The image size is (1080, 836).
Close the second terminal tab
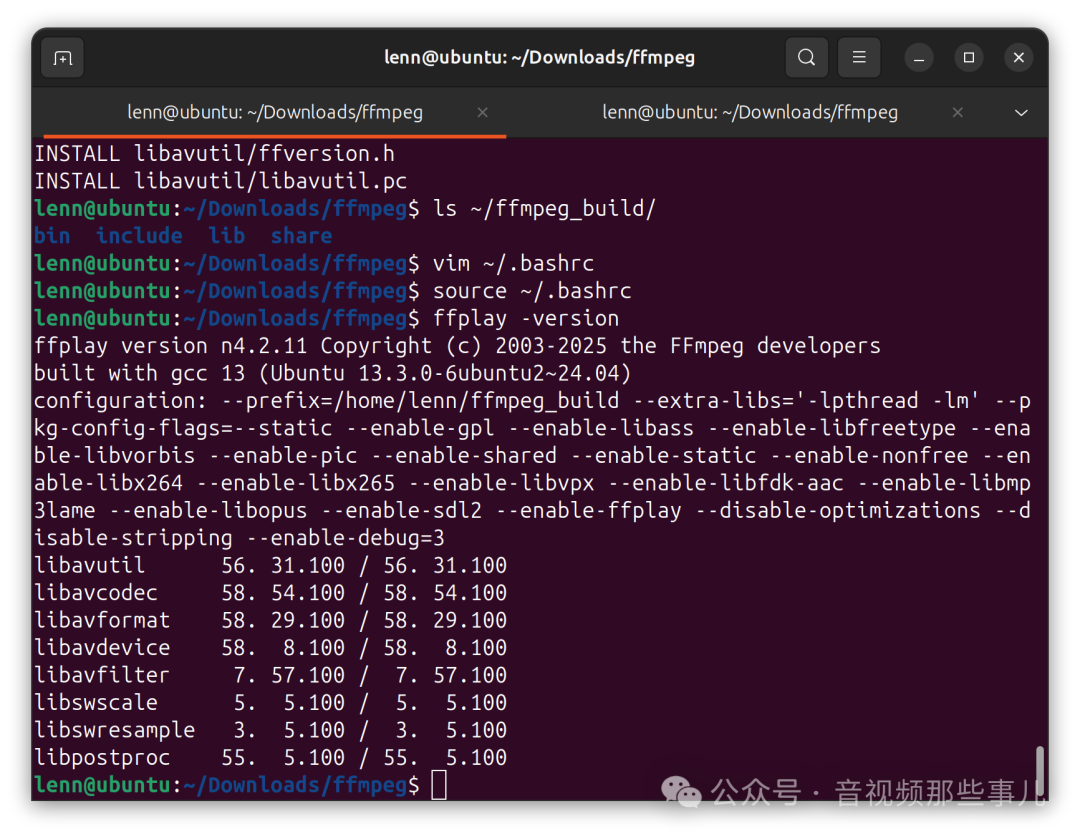click(957, 112)
